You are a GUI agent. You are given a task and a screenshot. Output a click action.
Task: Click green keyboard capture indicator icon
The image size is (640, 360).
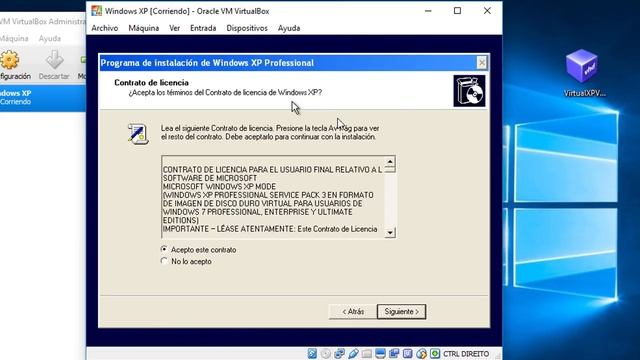[435, 353]
